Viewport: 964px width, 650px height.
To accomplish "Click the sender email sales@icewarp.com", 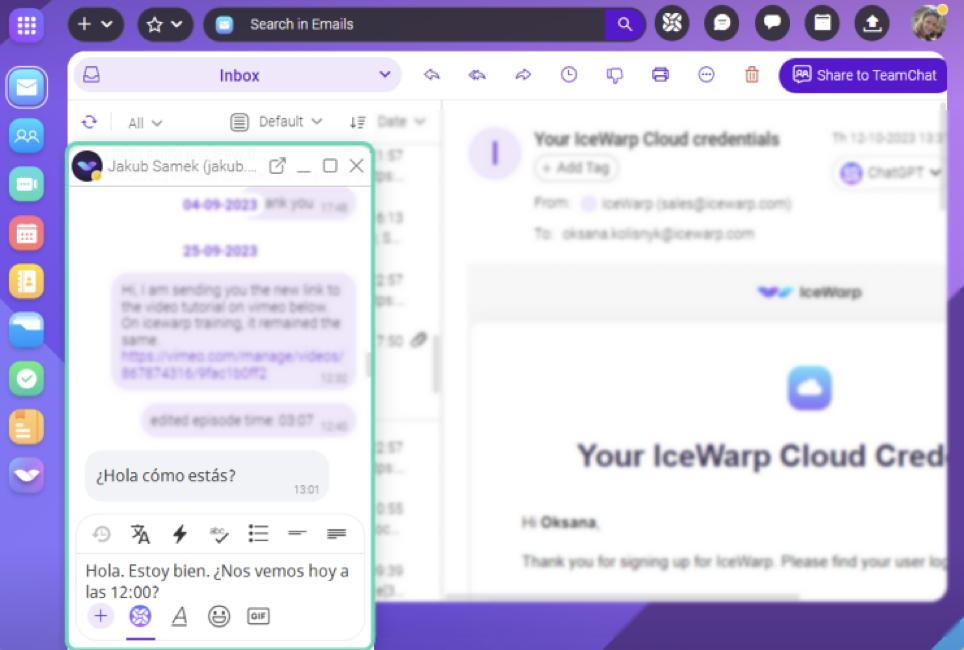I will tap(724, 204).
